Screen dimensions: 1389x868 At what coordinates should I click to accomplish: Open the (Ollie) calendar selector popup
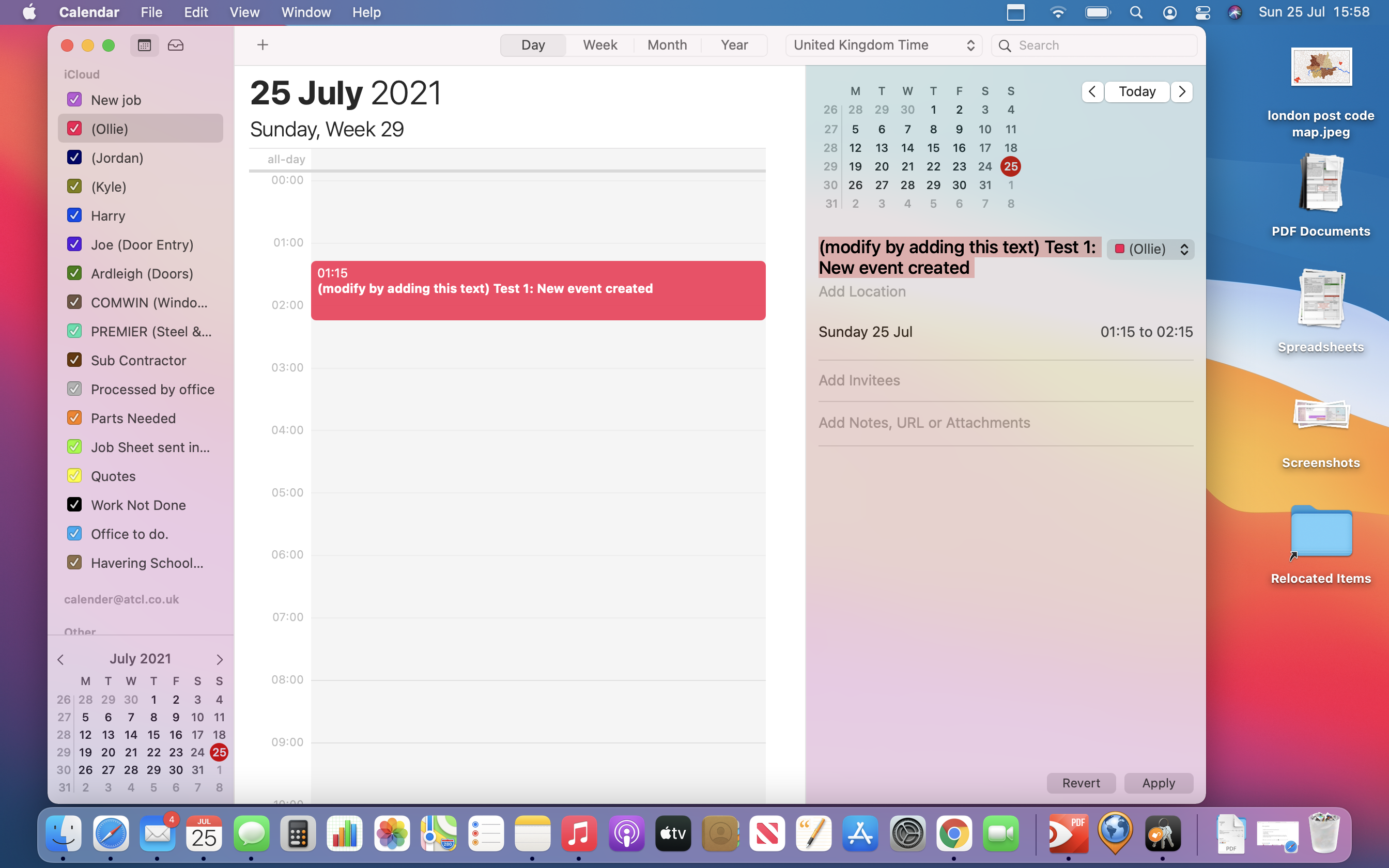(1150, 249)
